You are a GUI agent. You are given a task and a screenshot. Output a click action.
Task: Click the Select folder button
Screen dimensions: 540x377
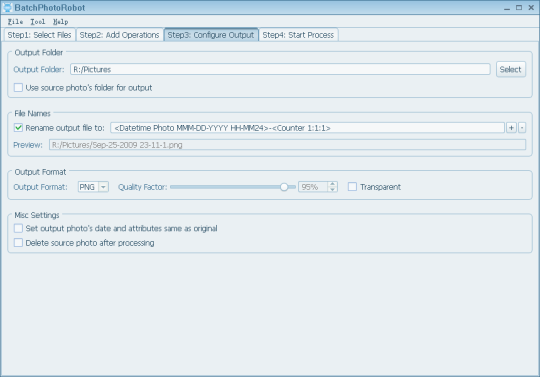coord(511,69)
